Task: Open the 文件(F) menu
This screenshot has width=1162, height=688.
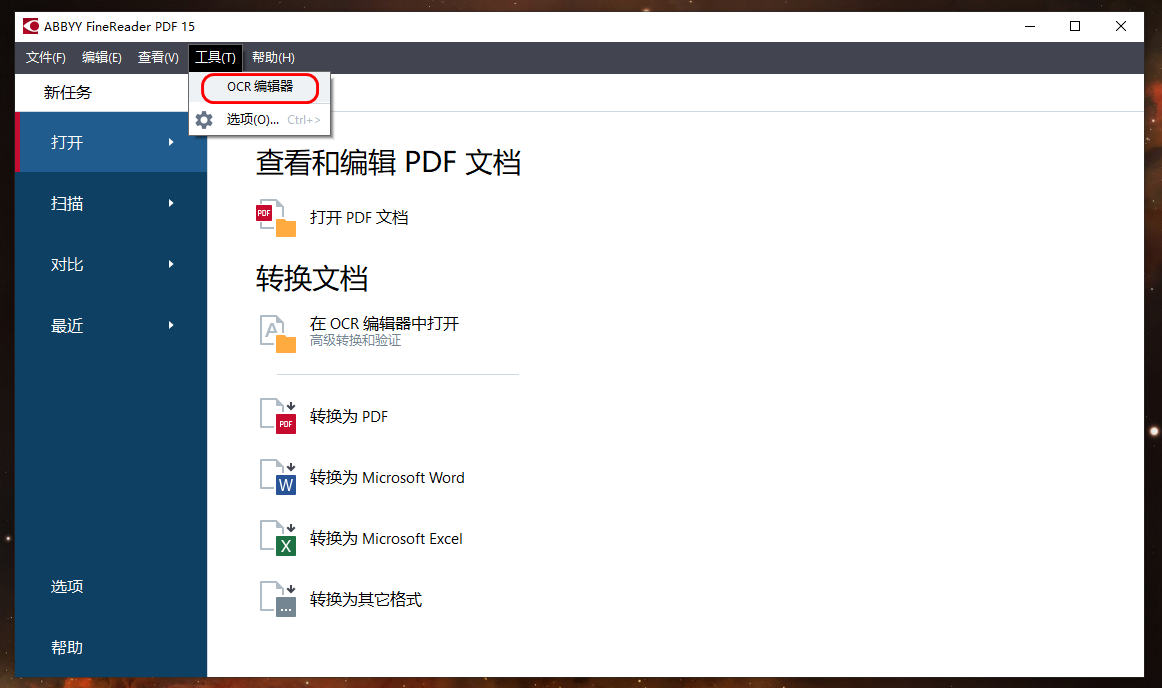Action: pyautogui.click(x=46, y=58)
